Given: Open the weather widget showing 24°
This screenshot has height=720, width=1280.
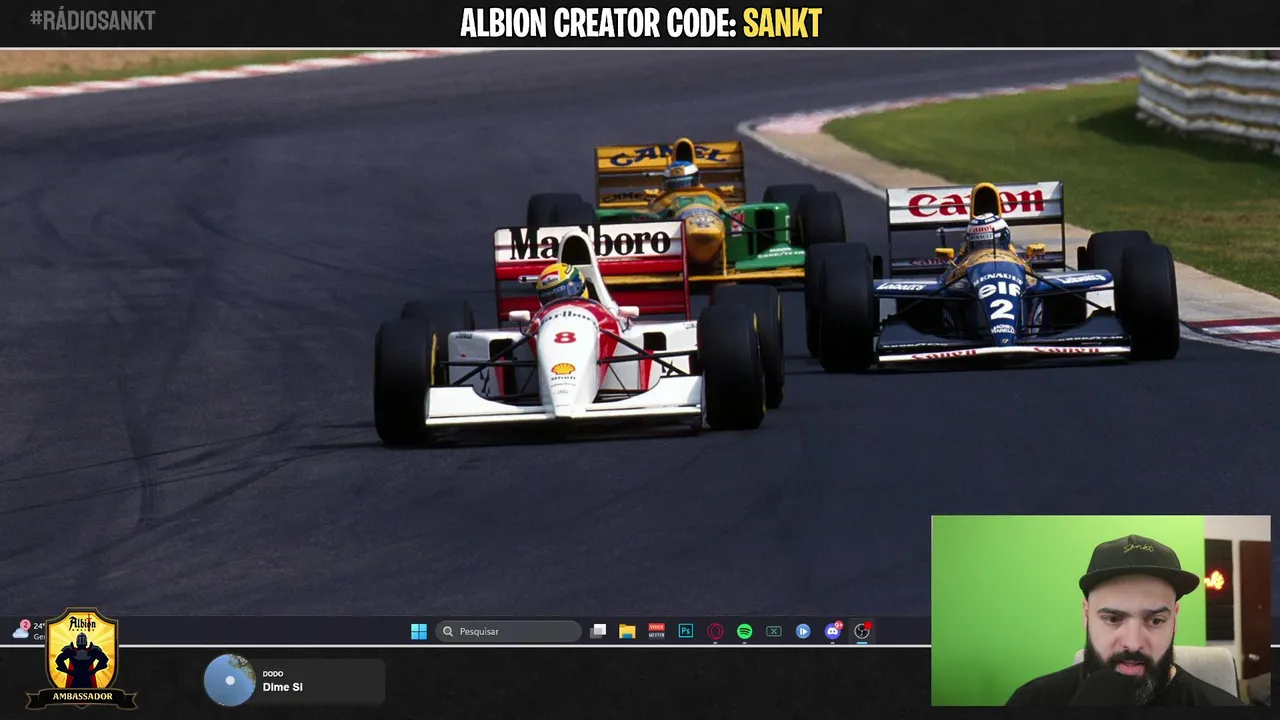Looking at the screenshot, I should pyautogui.click(x=29, y=630).
